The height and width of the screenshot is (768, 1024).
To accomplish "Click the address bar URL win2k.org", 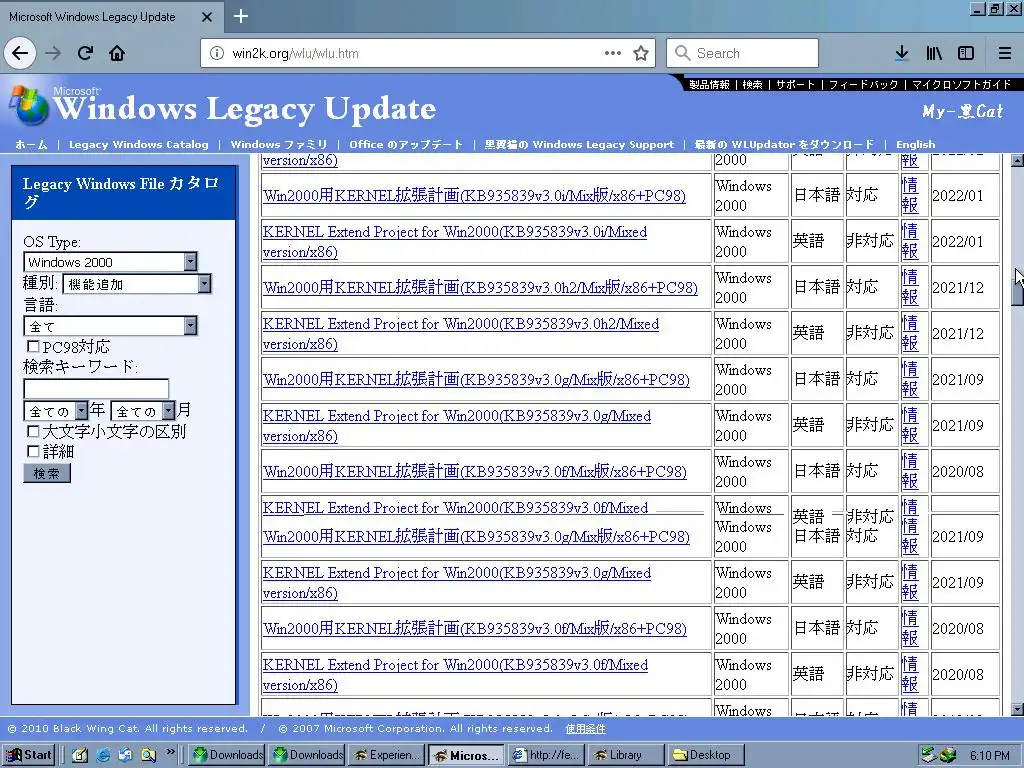I will click(x=295, y=54).
